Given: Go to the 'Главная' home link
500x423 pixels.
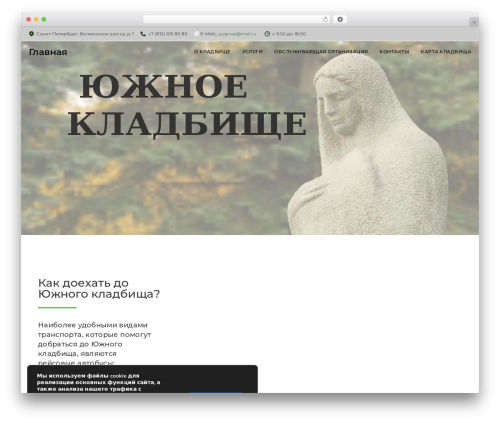Looking at the screenshot, I should click(x=48, y=52).
